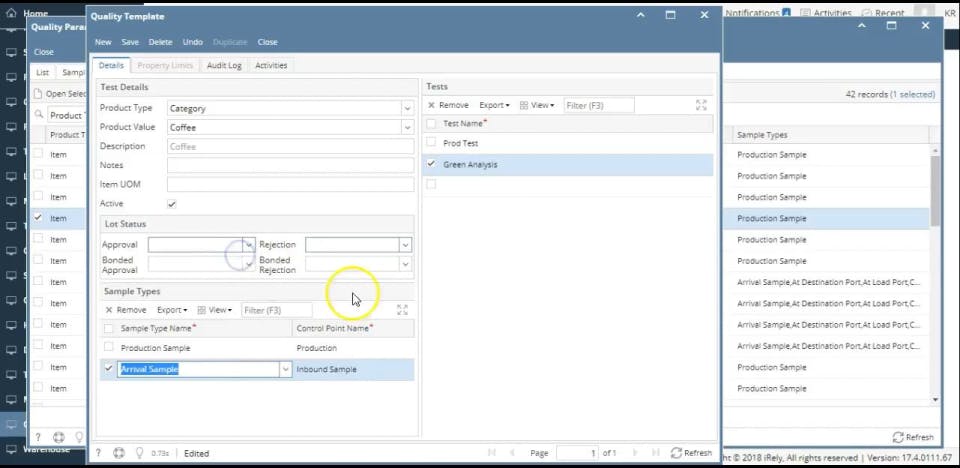Click the help icon in Quality Parameter window footer
Screen dimensions: 960x468
[x=38, y=437]
